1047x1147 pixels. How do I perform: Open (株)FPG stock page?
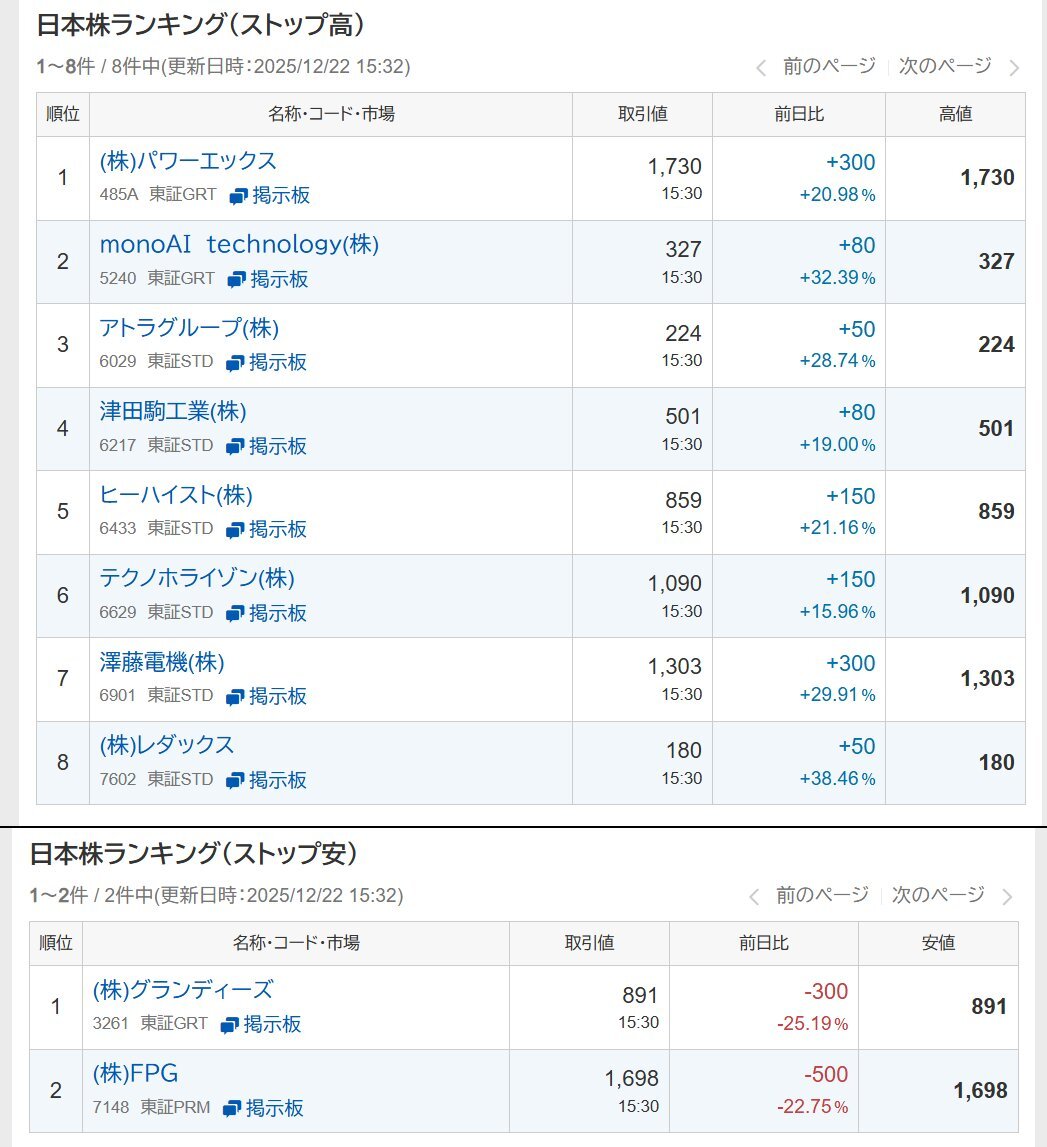coord(135,1074)
